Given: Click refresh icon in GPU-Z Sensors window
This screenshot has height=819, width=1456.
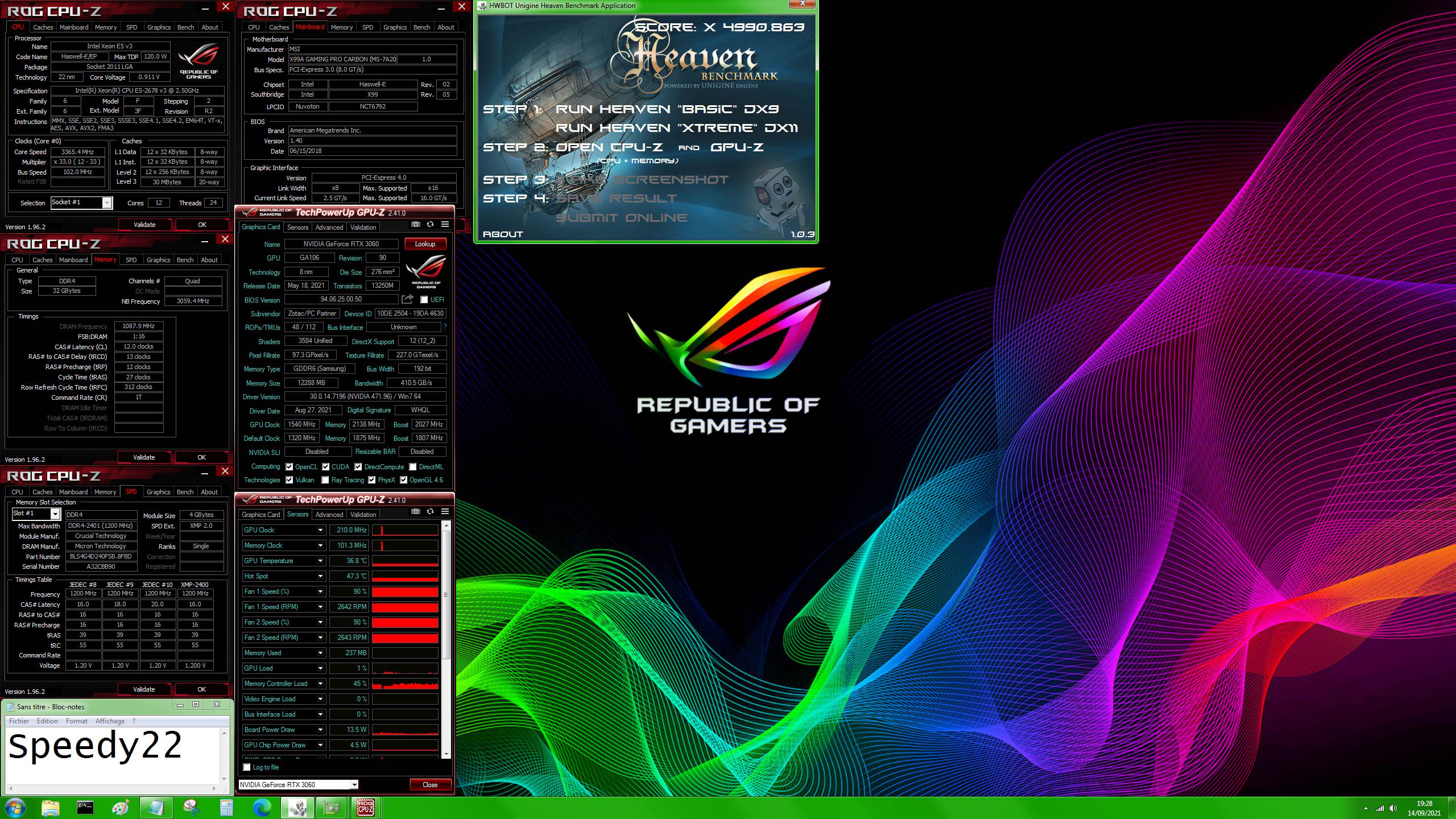Looking at the screenshot, I should pyautogui.click(x=430, y=512).
